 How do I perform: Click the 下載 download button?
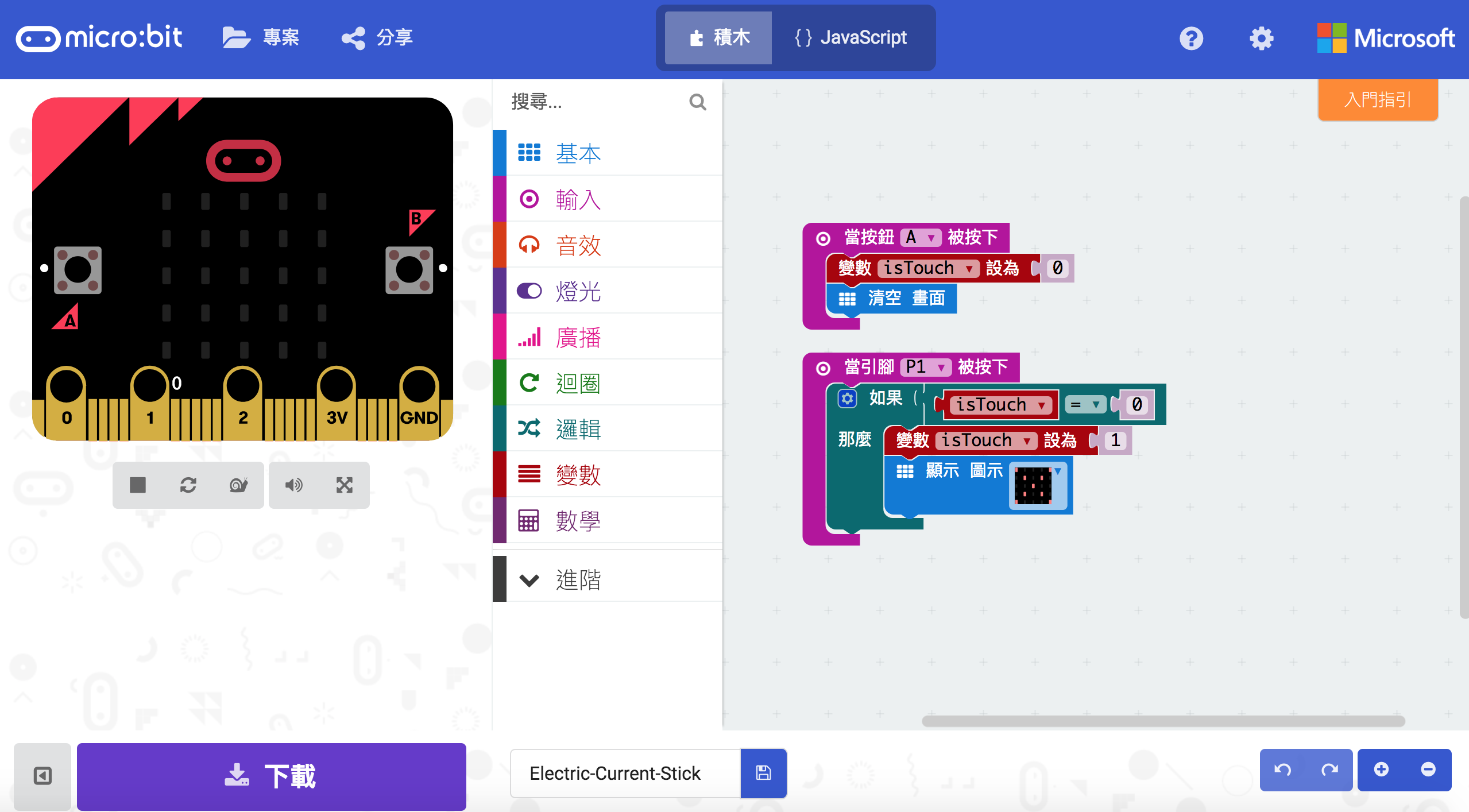point(271,776)
